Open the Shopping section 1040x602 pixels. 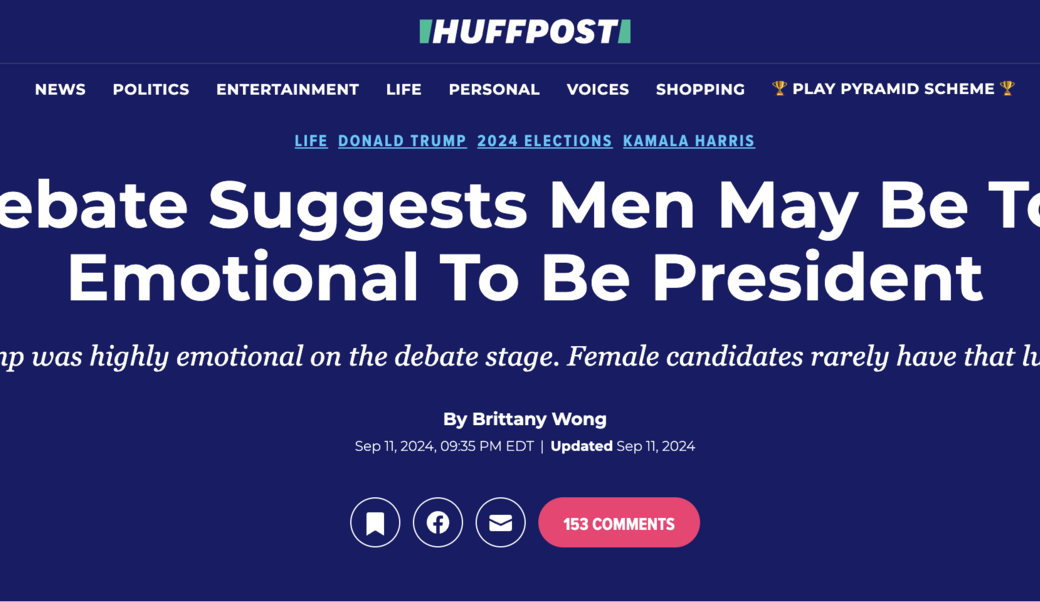click(x=700, y=89)
